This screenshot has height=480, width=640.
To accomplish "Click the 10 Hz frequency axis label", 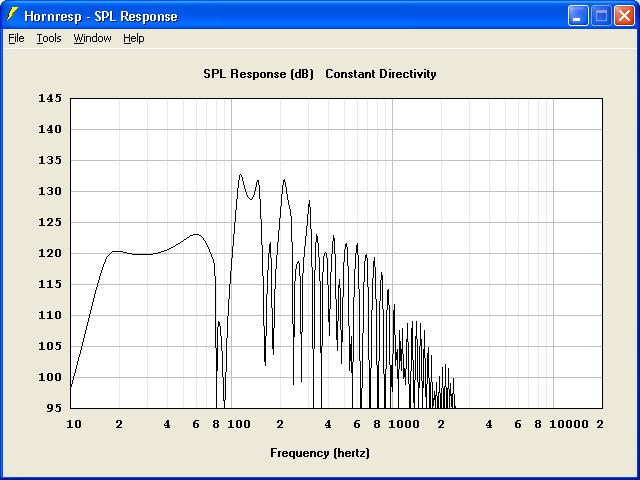I will click(x=73, y=424).
